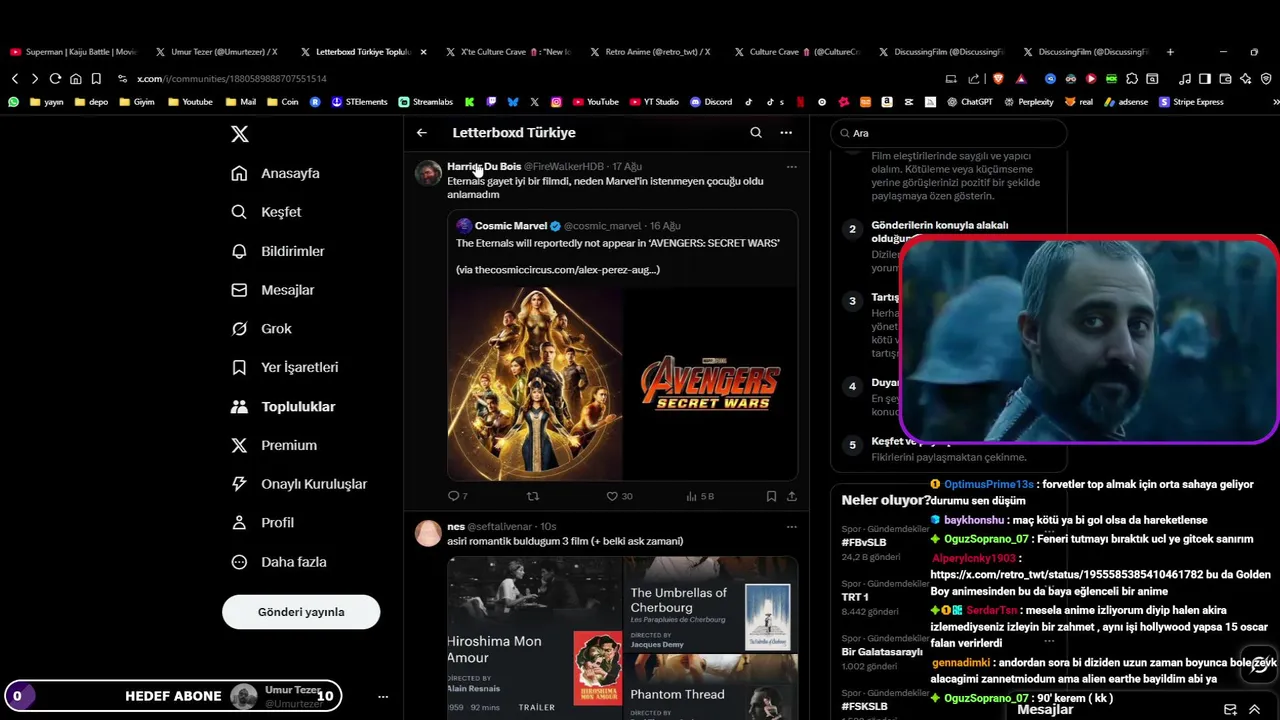Open Discord bookmark

tap(710, 102)
